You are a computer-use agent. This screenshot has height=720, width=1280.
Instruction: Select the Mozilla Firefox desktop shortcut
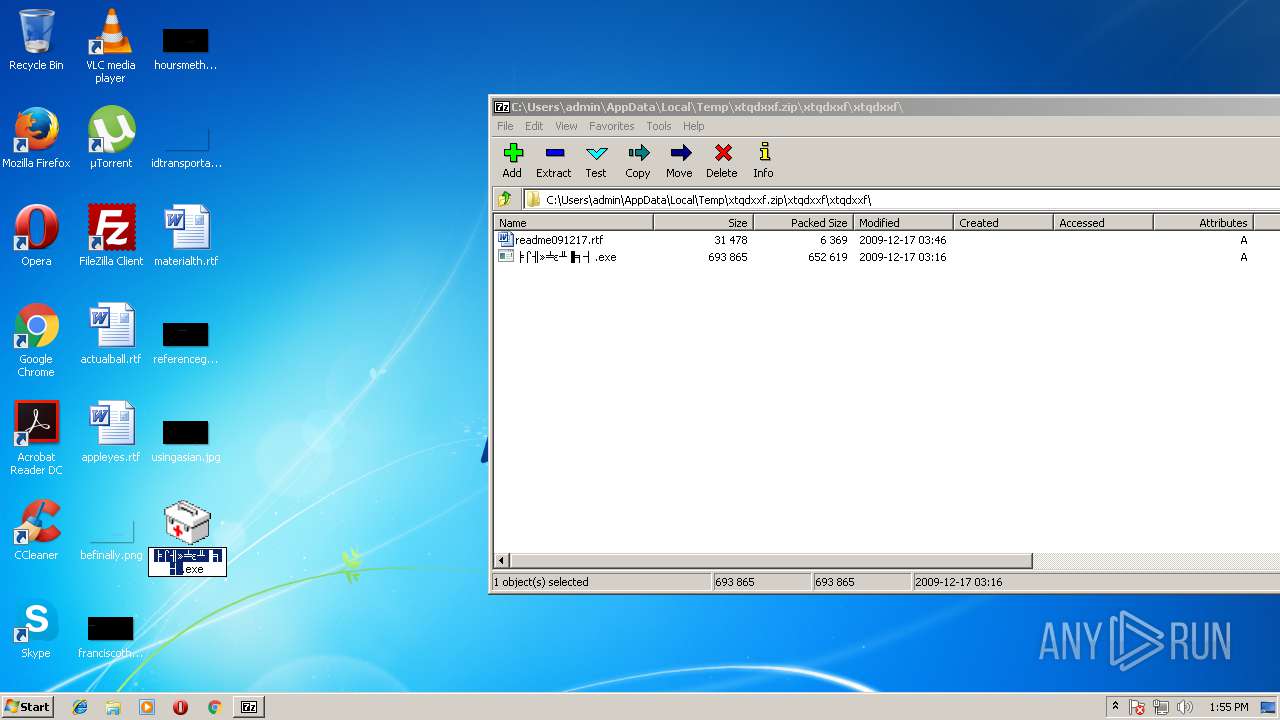pyautogui.click(x=36, y=138)
